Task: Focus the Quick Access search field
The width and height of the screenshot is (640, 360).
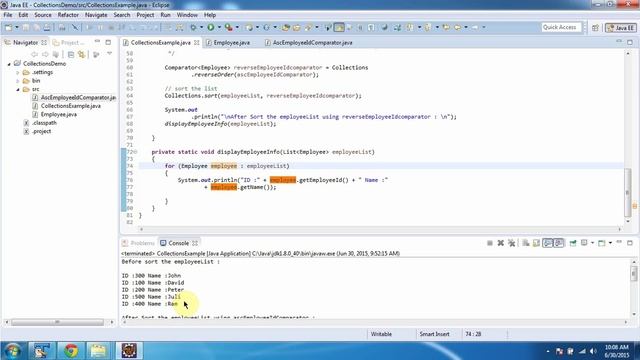Action: pos(561,27)
